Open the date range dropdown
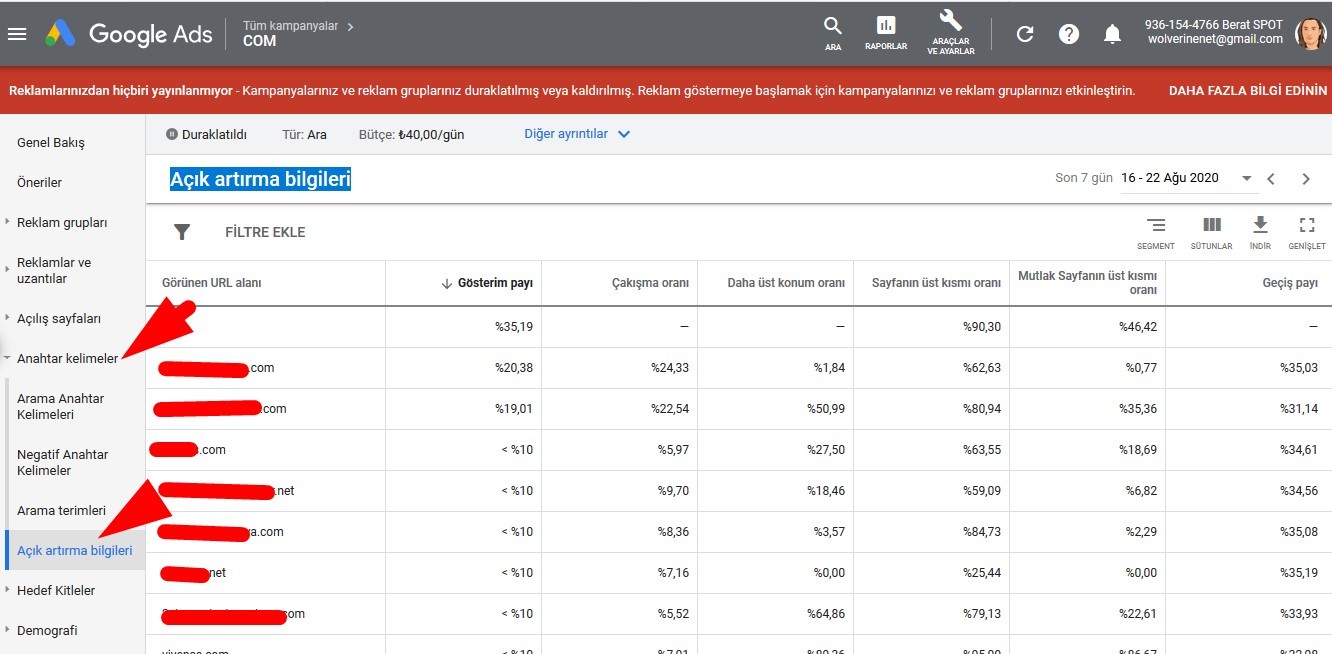This screenshot has height=654, width=1332. (1187, 178)
